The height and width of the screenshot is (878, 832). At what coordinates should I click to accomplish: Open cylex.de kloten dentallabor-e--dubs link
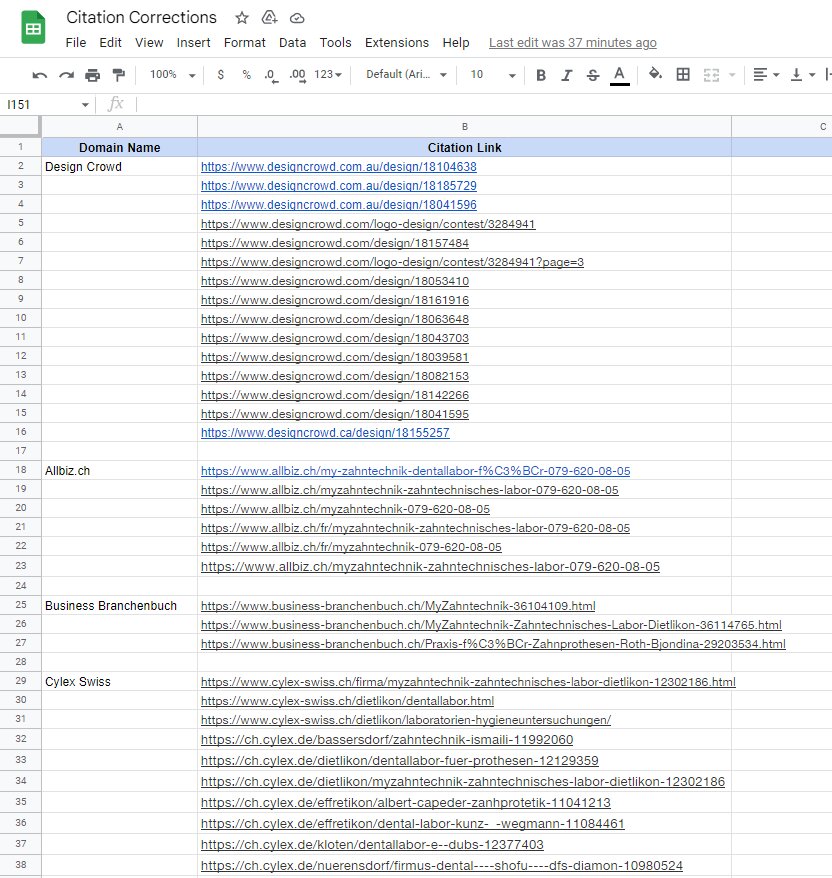tap(372, 844)
